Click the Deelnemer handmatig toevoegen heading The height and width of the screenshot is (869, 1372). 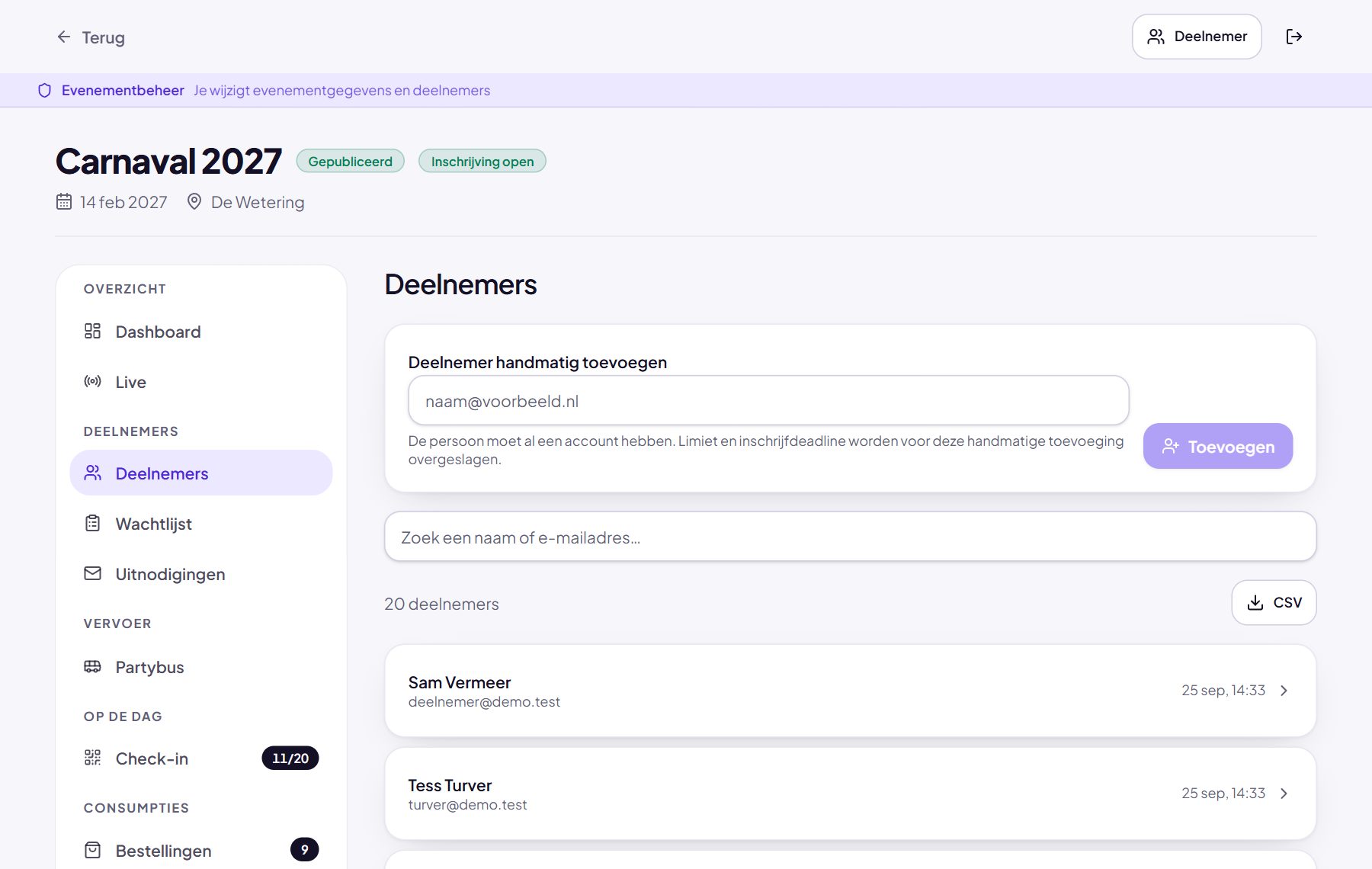click(537, 362)
